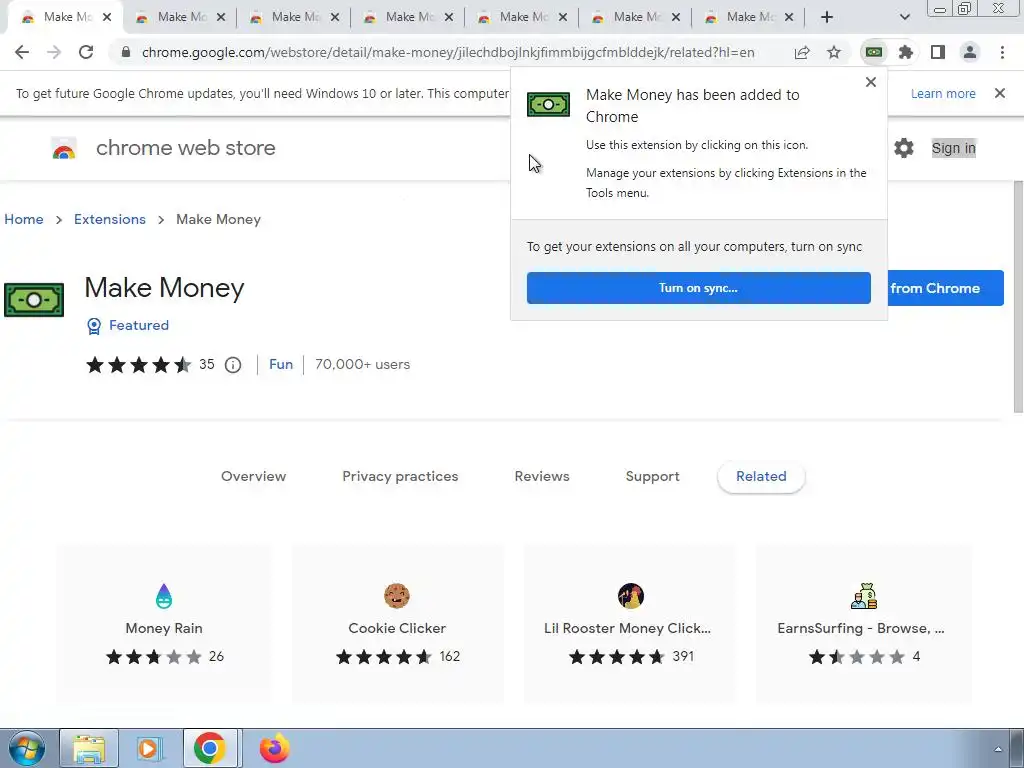This screenshot has height=768, width=1024.
Task: Open a new tab with plus button
Action: click(827, 17)
